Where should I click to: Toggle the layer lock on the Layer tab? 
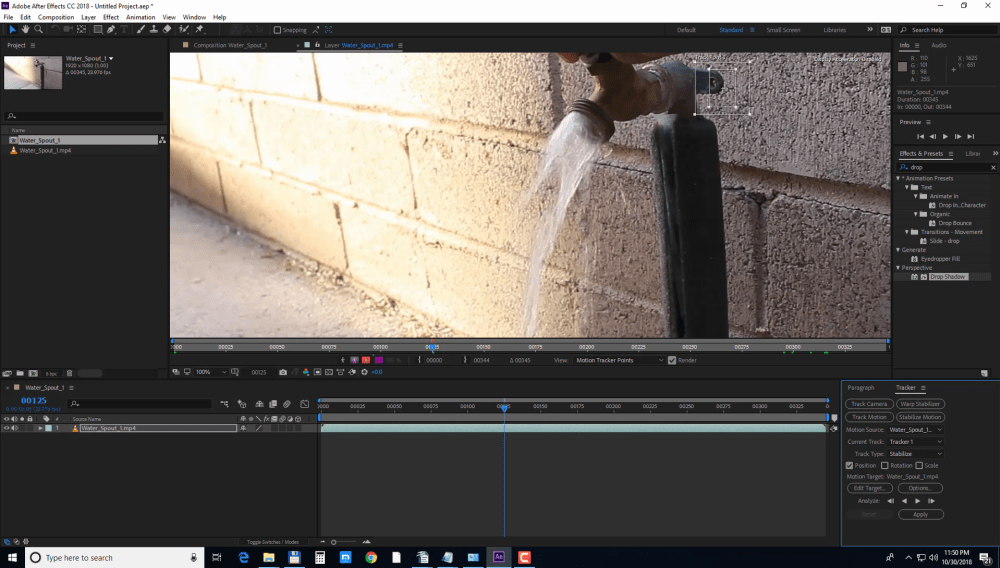(x=317, y=45)
